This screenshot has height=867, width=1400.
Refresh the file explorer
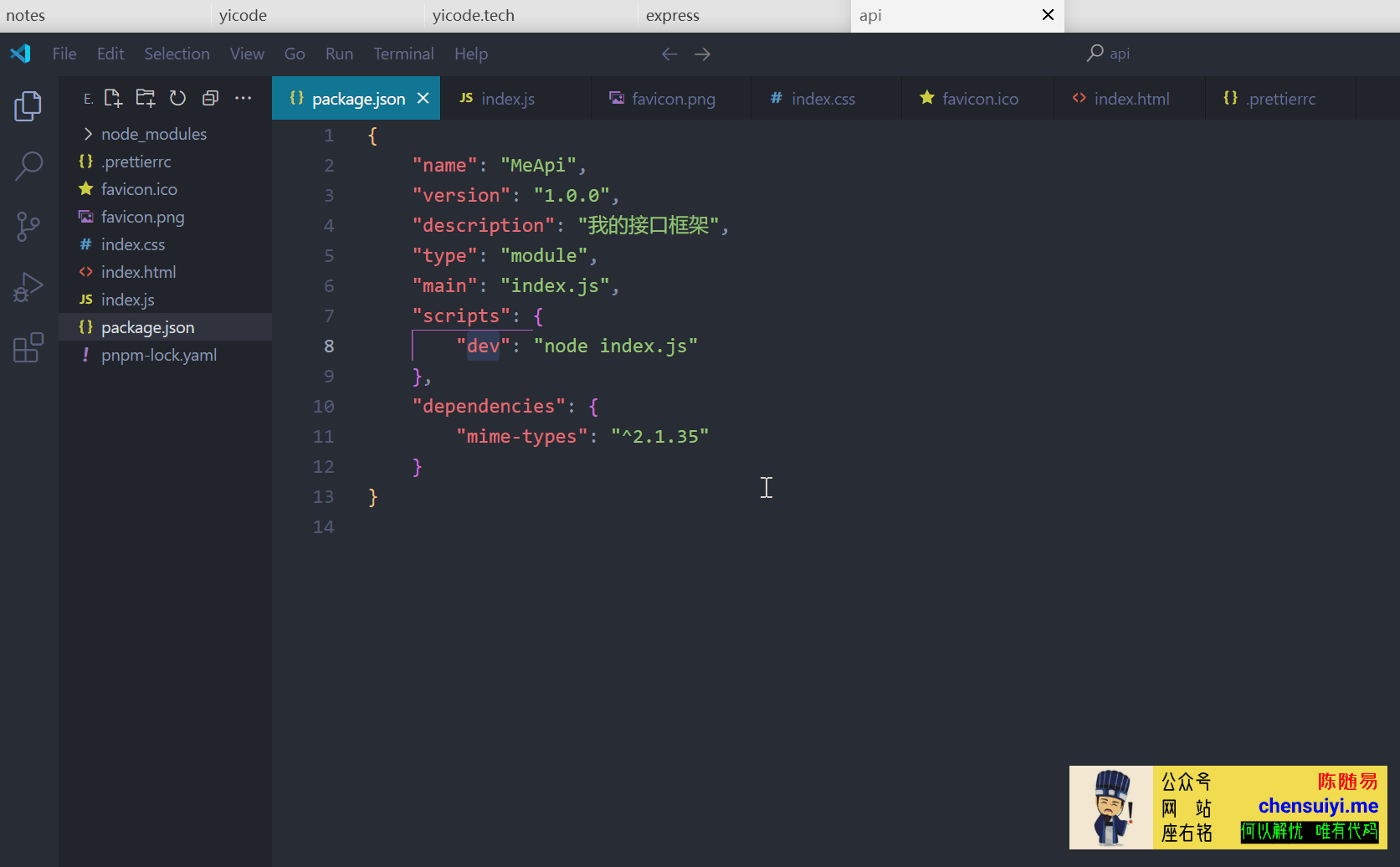click(x=177, y=98)
